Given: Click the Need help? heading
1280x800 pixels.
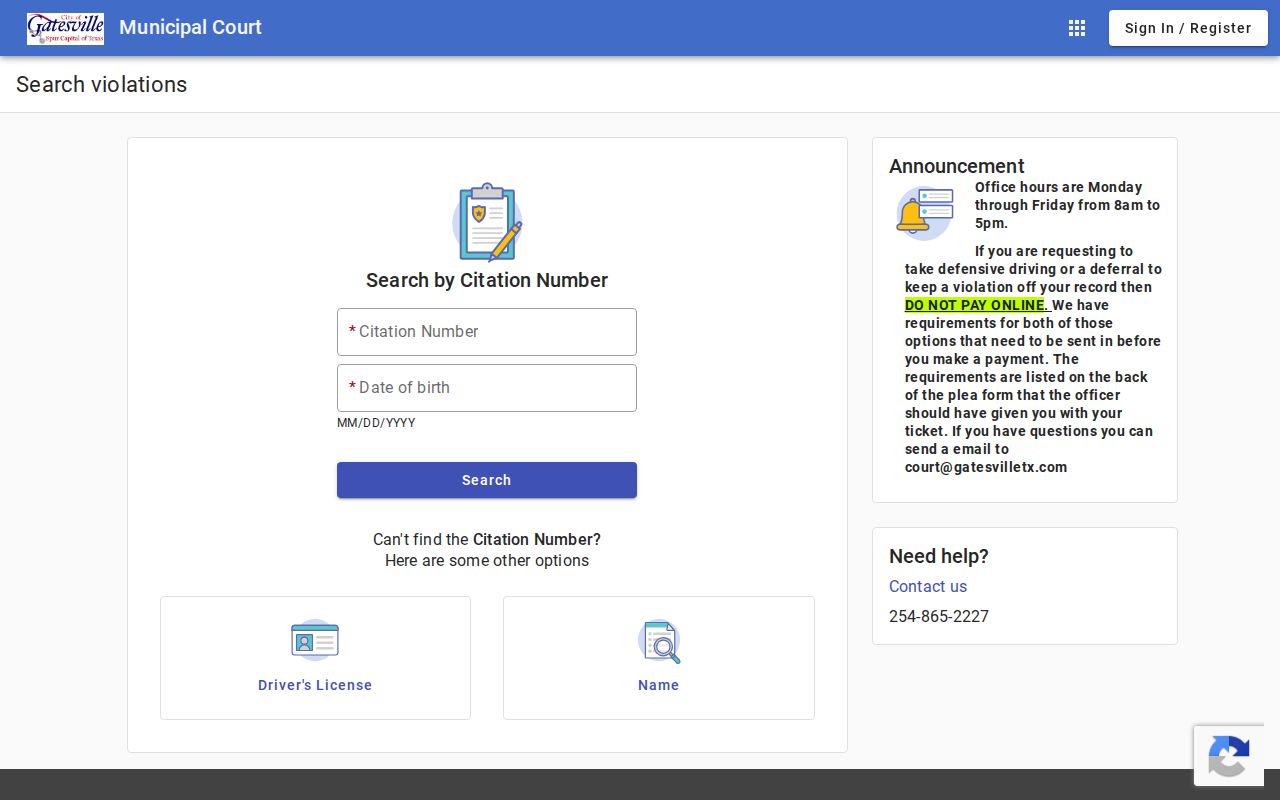Looking at the screenshot, I should (x=939, y=556).
